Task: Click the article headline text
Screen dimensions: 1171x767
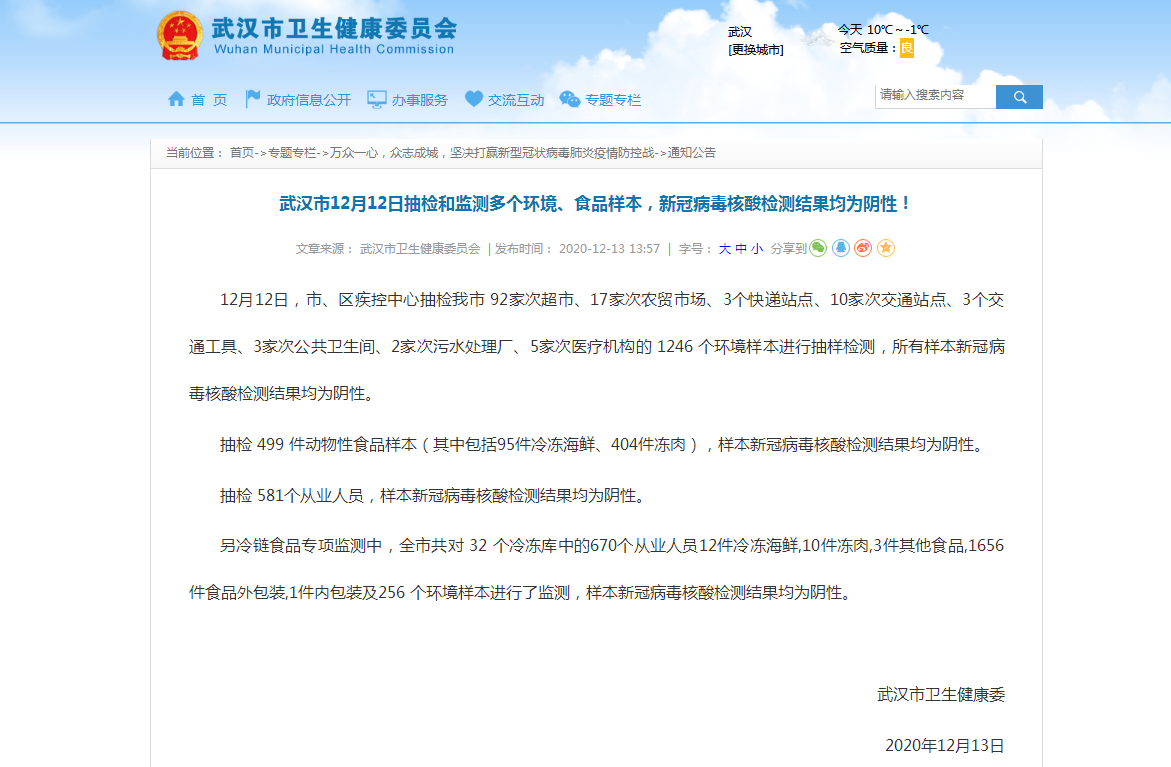Action: tap(595, 204)
